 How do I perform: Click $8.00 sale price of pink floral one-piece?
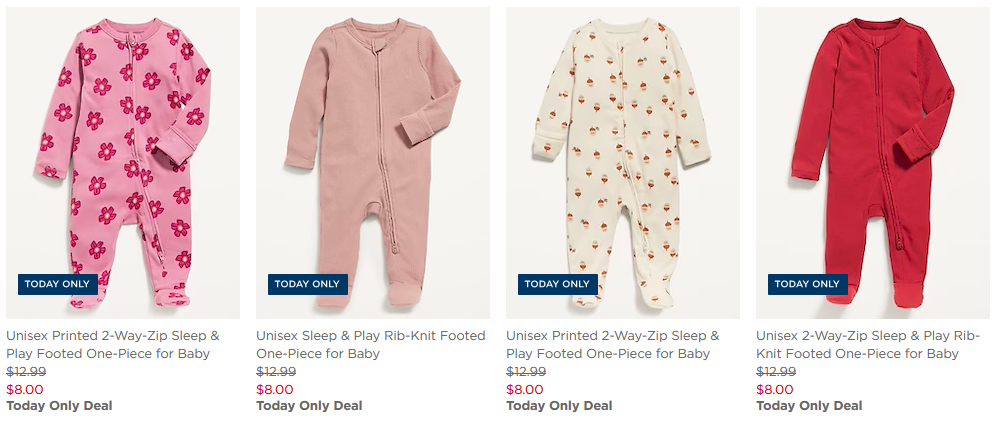[25, 389]
